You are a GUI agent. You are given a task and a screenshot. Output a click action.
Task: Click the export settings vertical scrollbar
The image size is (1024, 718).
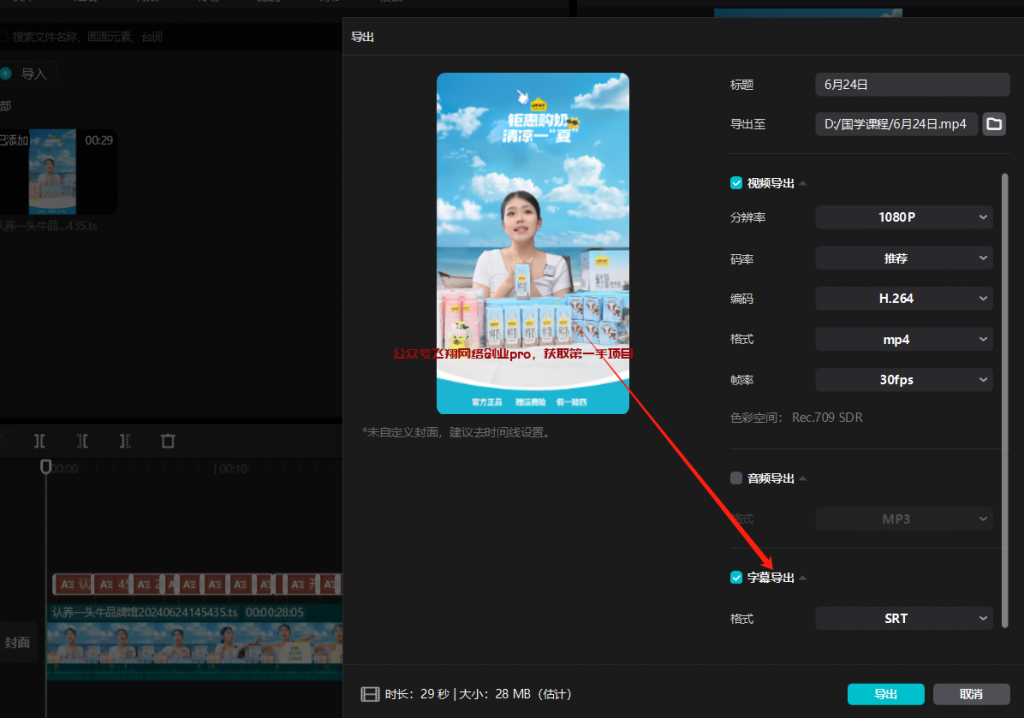tap(1005, 400)
